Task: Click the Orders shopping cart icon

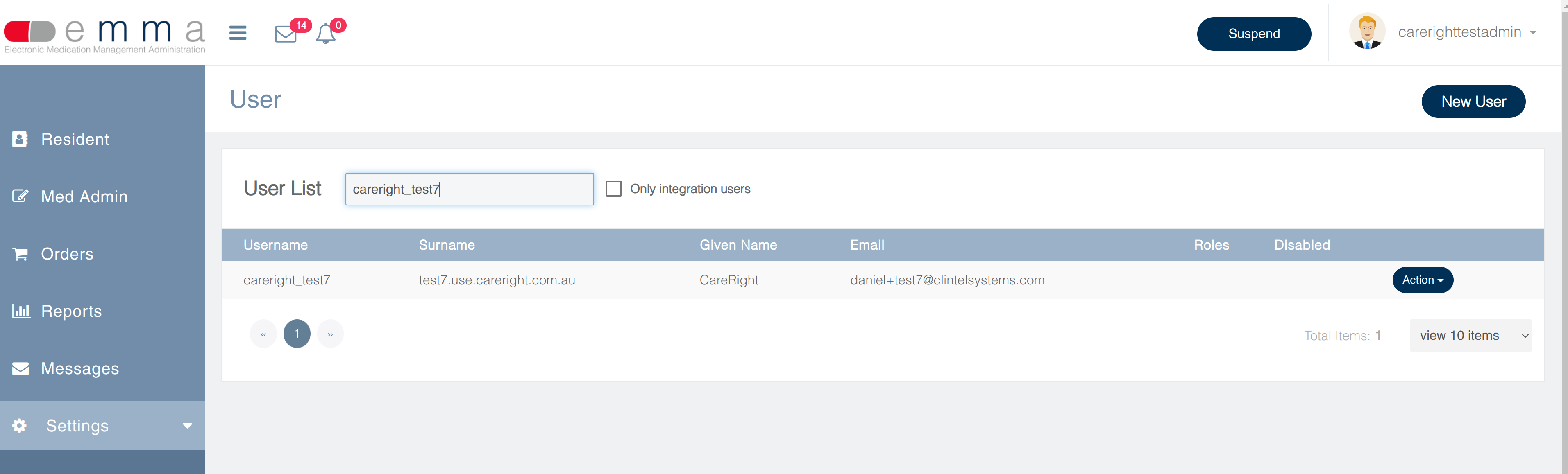Action: pos(20,254)
